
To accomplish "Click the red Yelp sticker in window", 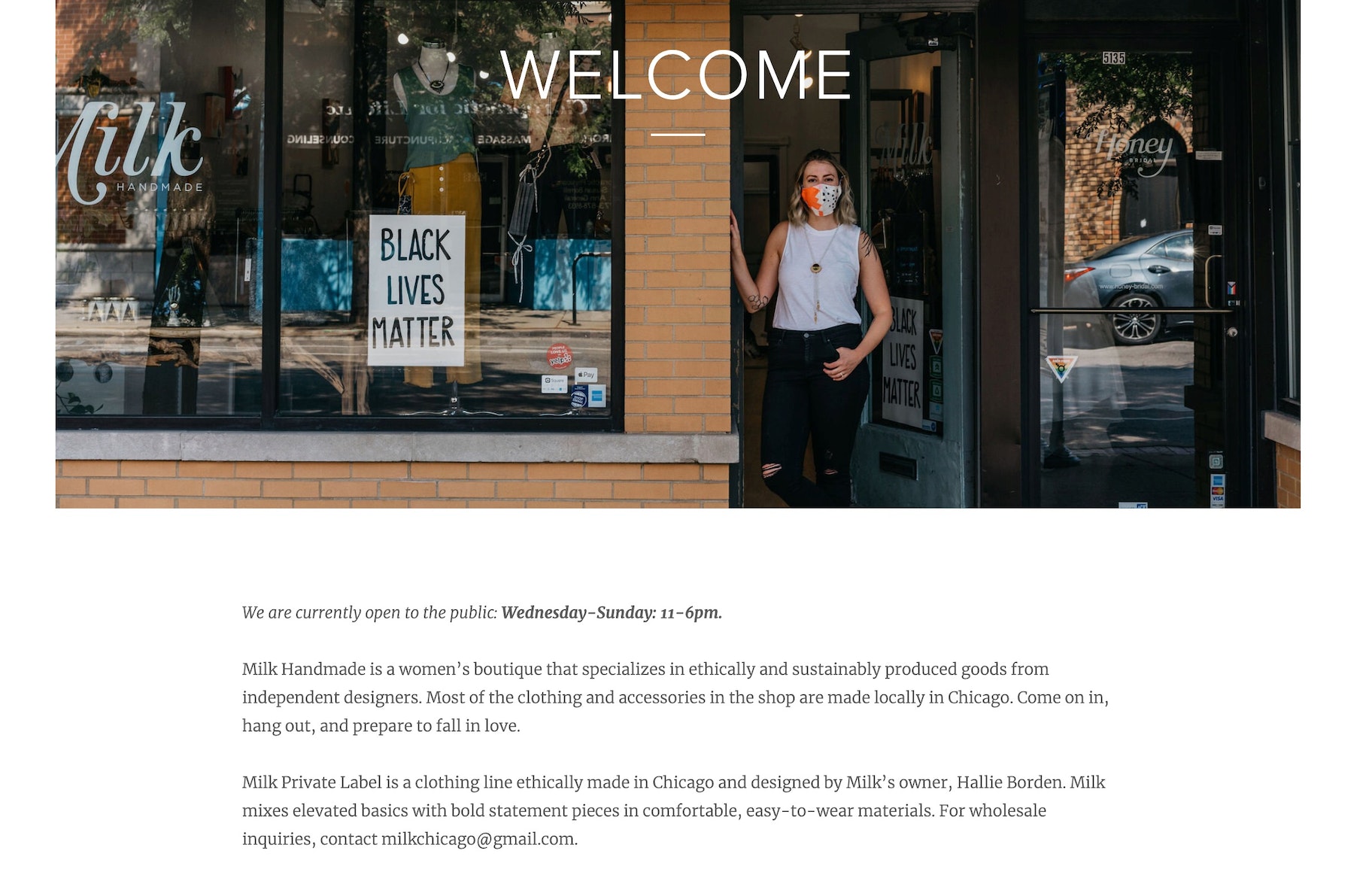I will [x=559, y=356].
